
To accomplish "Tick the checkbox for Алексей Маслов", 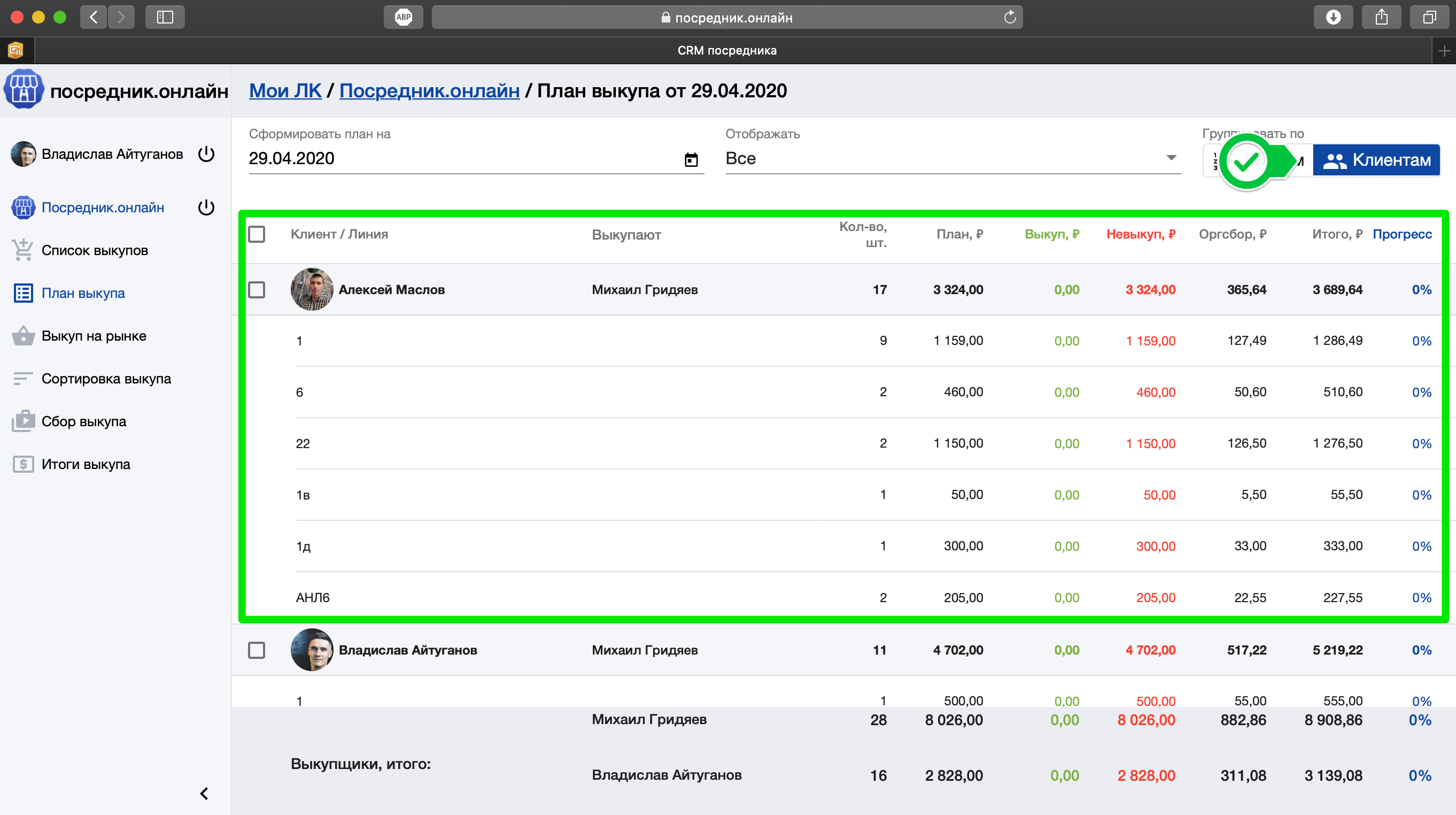I will pos(257,289).
